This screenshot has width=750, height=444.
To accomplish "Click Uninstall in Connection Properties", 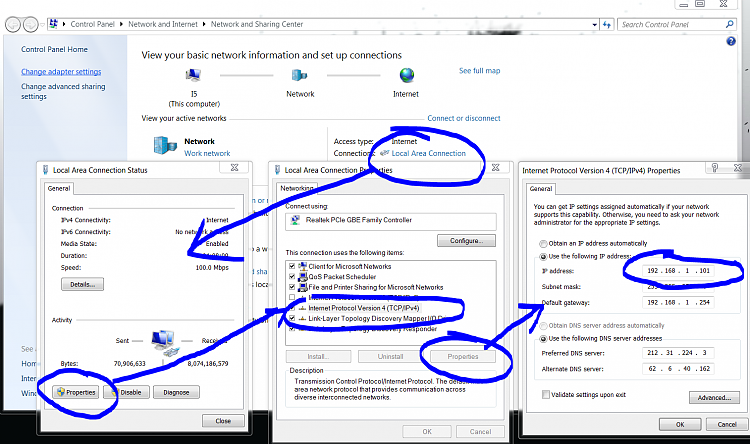I will coord(390,356).
